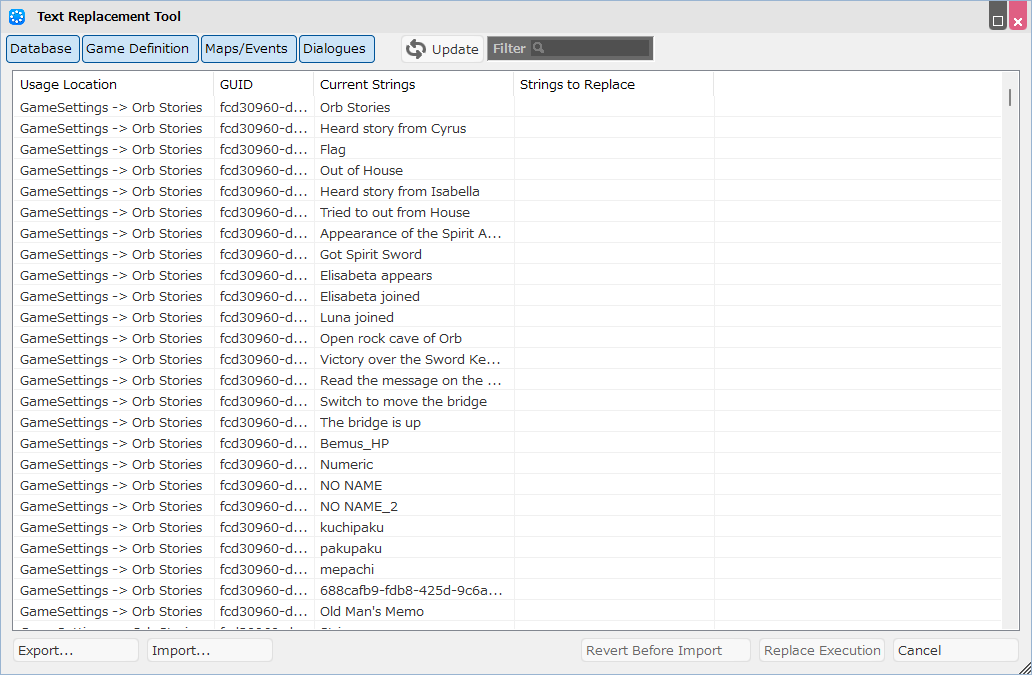This screenshot has width=1032, height=675.
Task: Click Revert Before Import
Action: click(x=665, y=650)
